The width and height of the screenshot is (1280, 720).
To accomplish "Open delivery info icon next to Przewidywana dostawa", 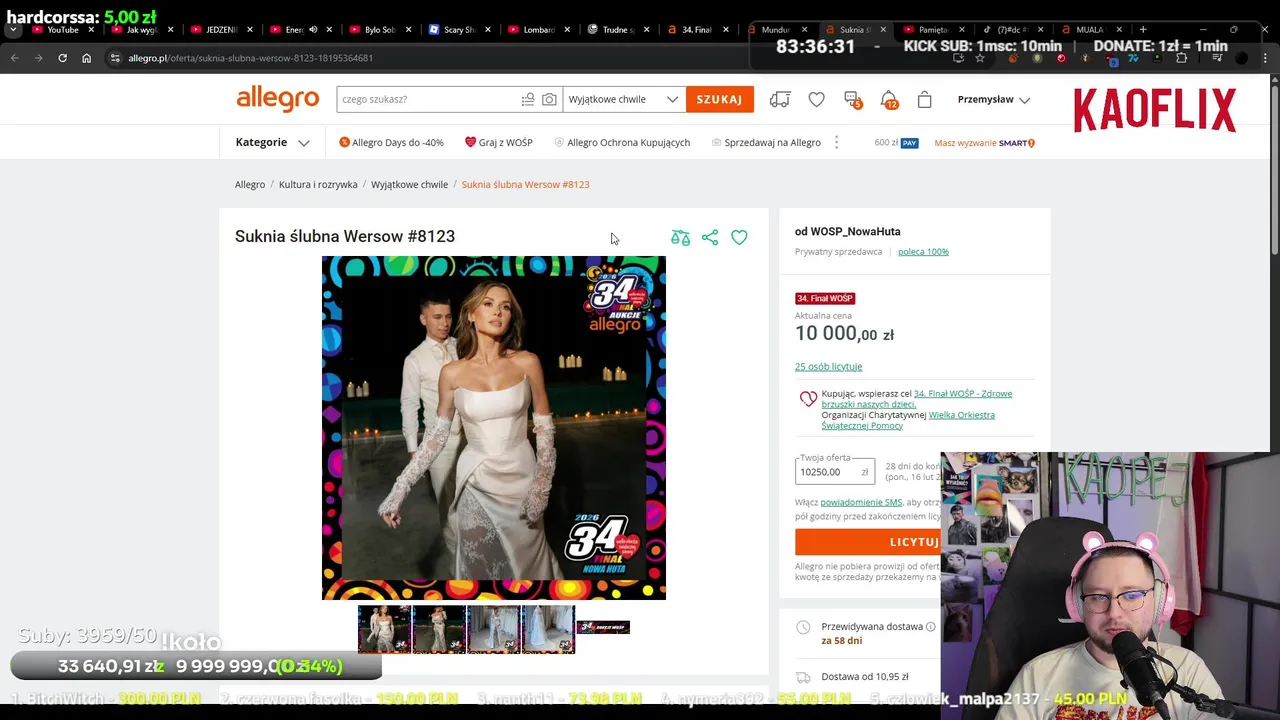I will (930, 627).
